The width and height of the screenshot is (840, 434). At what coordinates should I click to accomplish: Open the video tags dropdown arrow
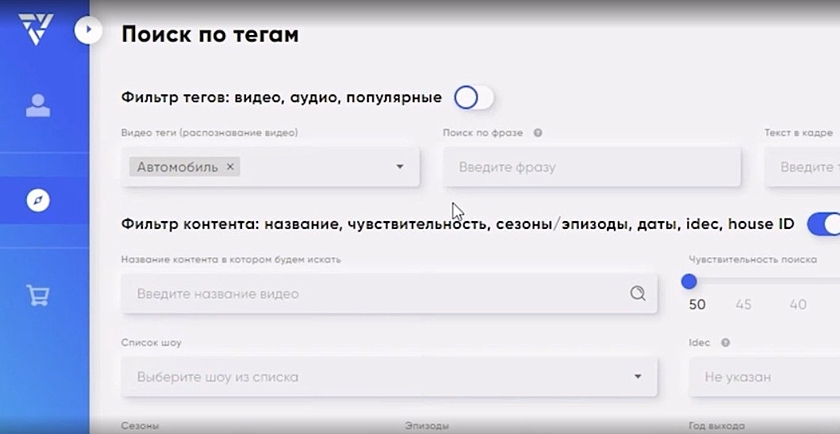[400, 167]
